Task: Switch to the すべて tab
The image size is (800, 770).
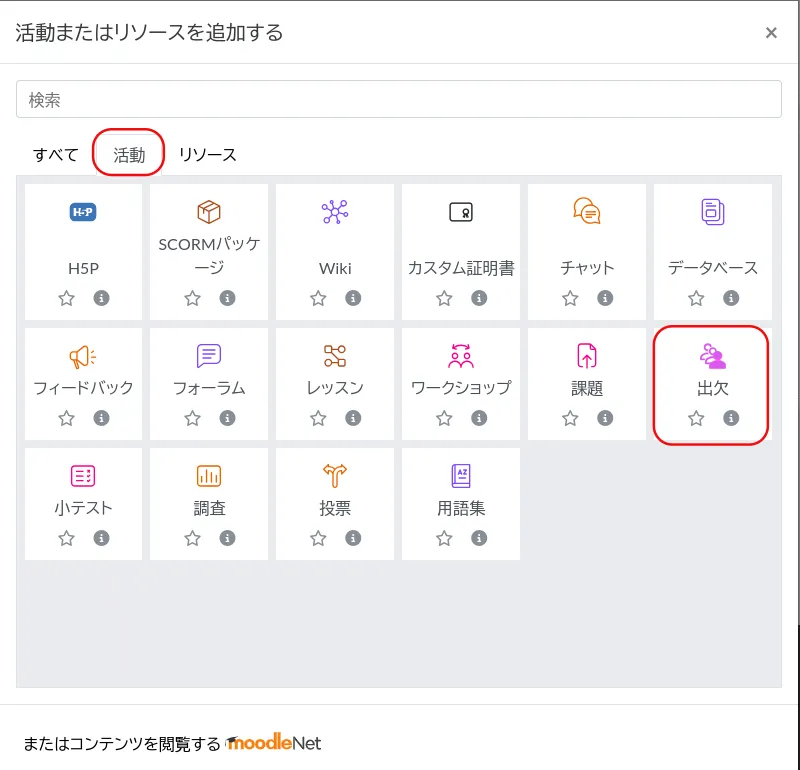Action: 55,155
